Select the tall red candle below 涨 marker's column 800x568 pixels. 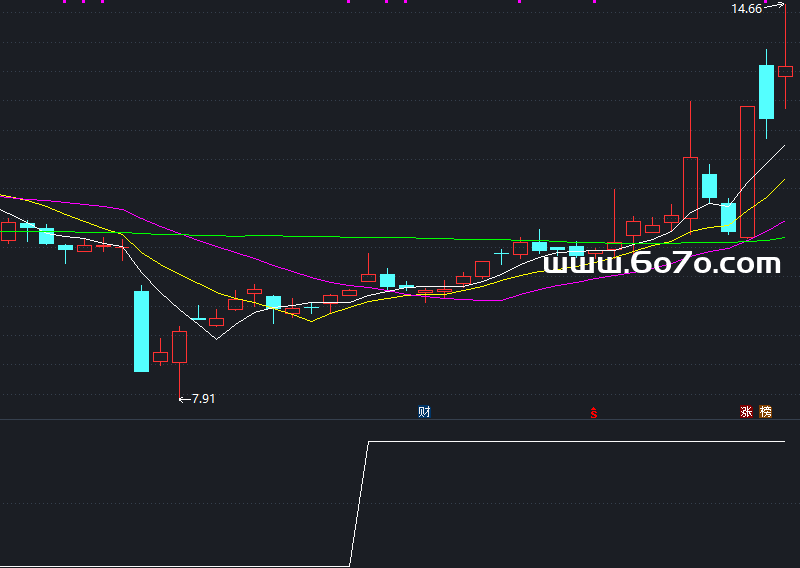click(x=746, y=170)
